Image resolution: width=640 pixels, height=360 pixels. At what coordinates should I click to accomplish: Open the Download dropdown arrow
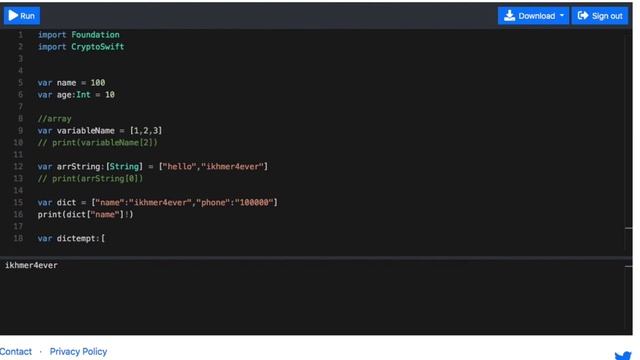tap(562, 16)
